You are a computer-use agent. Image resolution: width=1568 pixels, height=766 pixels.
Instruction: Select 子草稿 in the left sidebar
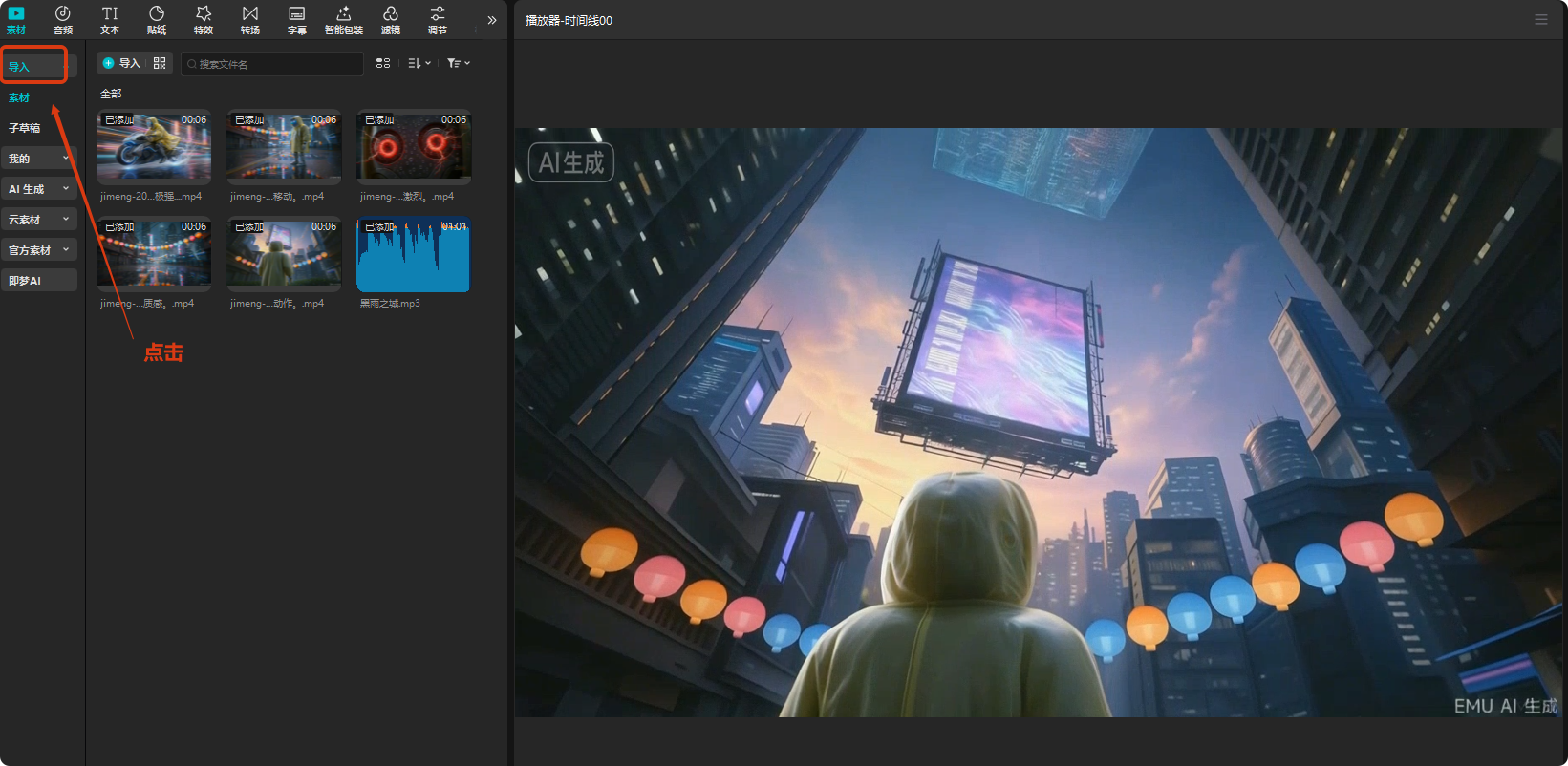[25, 128]
